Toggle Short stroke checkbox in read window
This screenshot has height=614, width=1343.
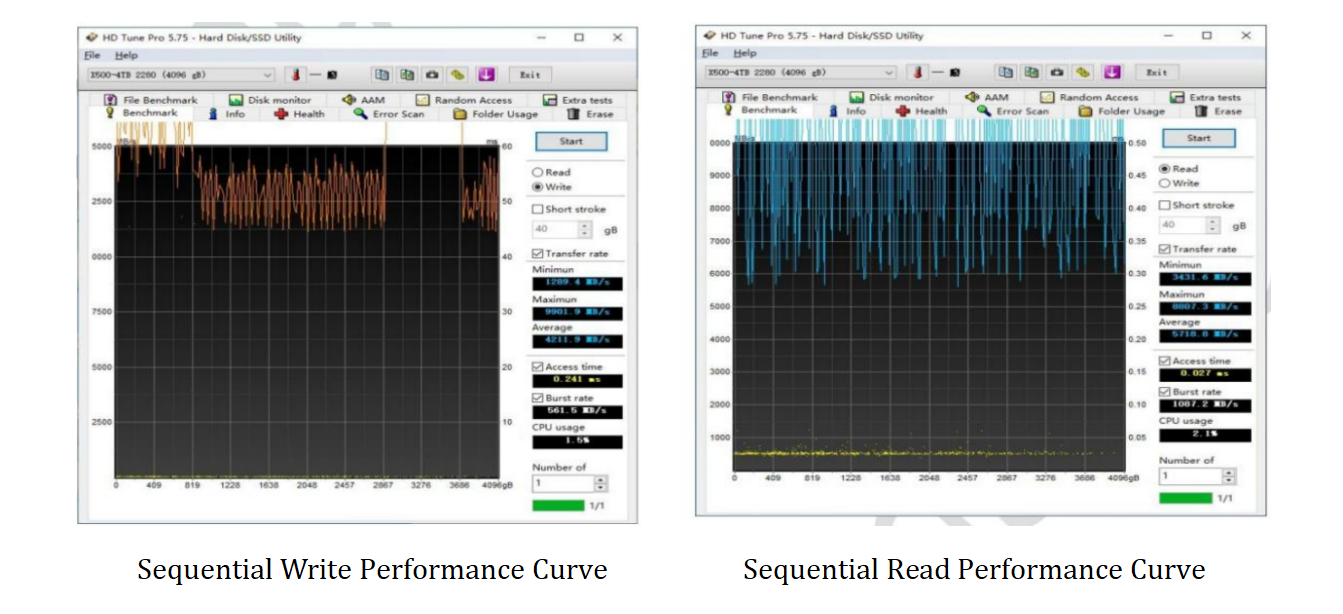pyautogui.click(x=1164, y=205)
